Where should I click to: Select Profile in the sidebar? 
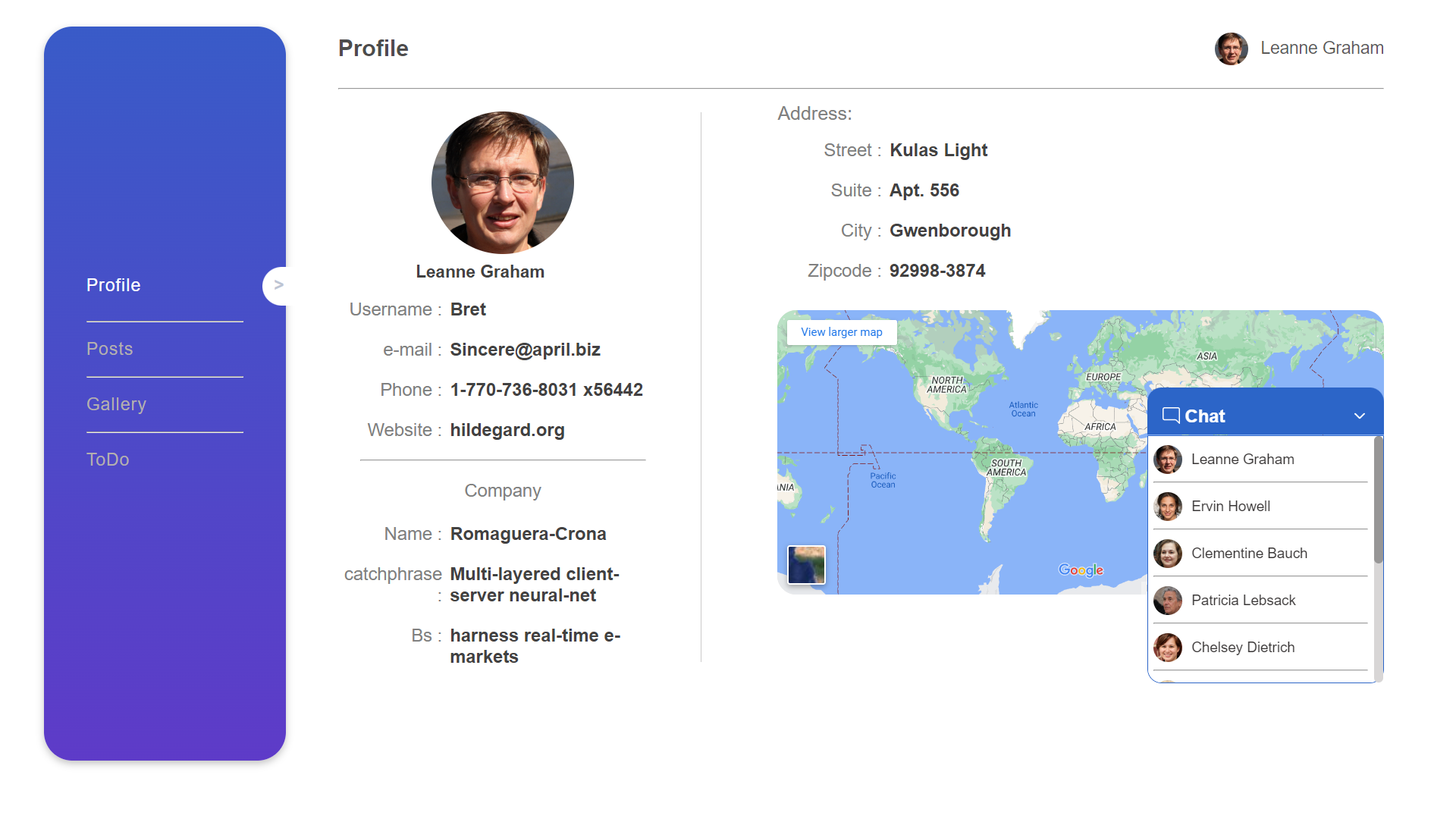(x=114, y=285)
